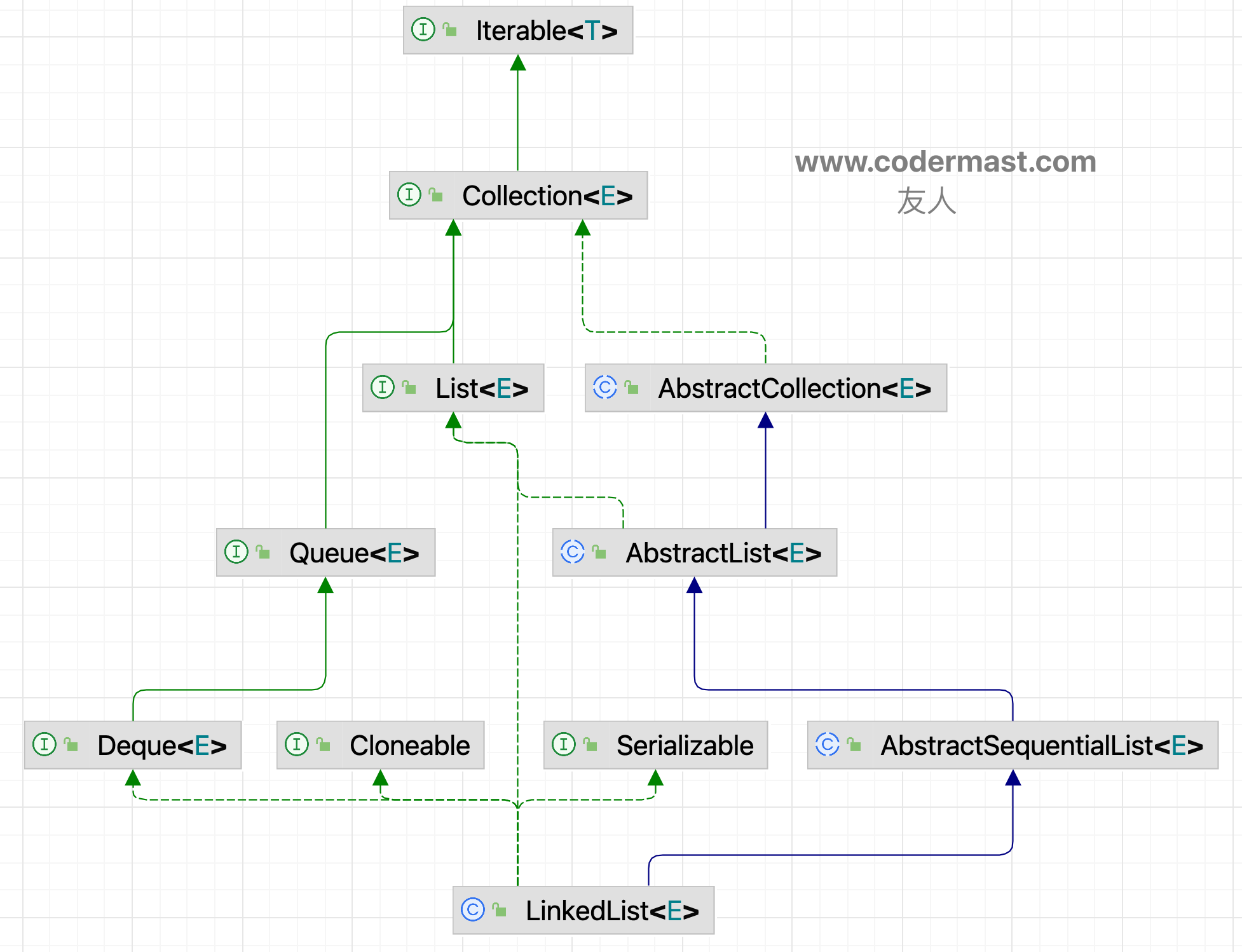
Task: Click the green lock icon on Queue<E> node
Action: 263,552
